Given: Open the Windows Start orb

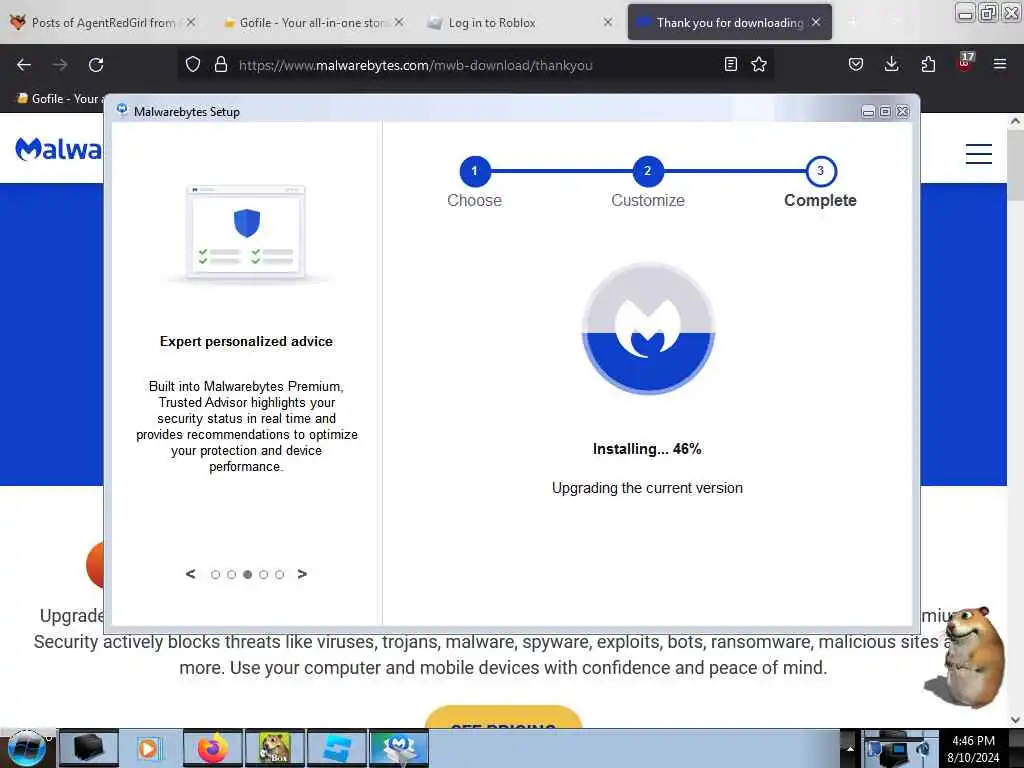Looking at the screenshot, I should tap(27, 748).
